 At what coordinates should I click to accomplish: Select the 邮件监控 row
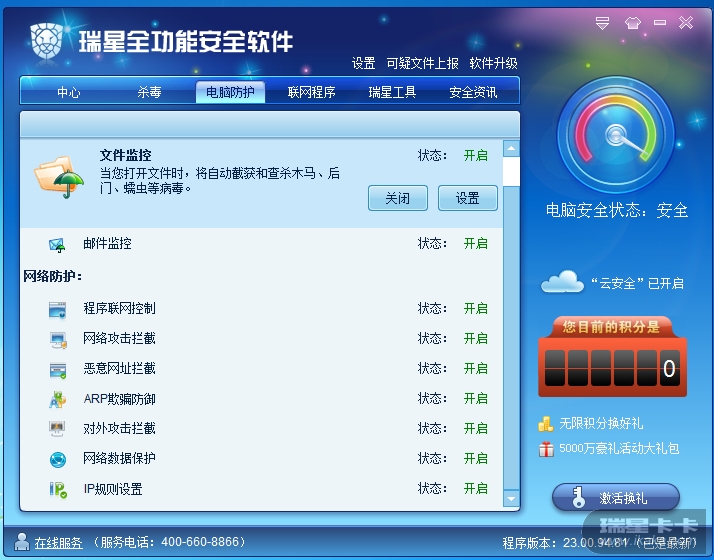262,244
